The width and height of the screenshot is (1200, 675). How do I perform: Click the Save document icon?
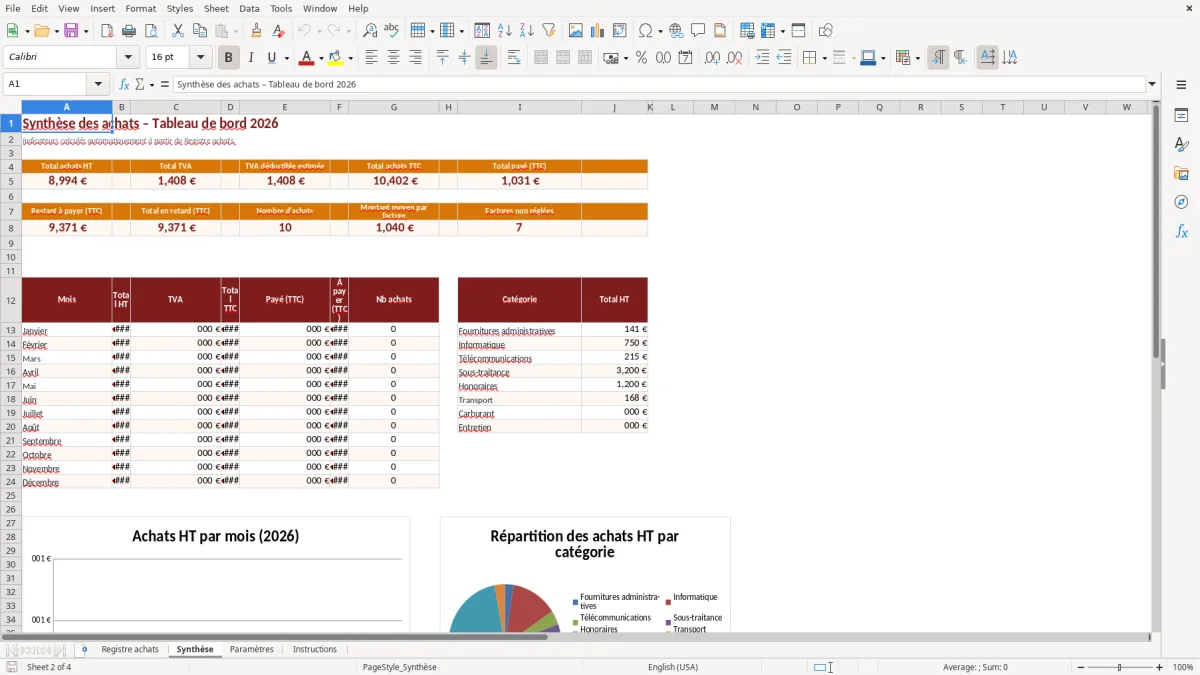point(71,31)
